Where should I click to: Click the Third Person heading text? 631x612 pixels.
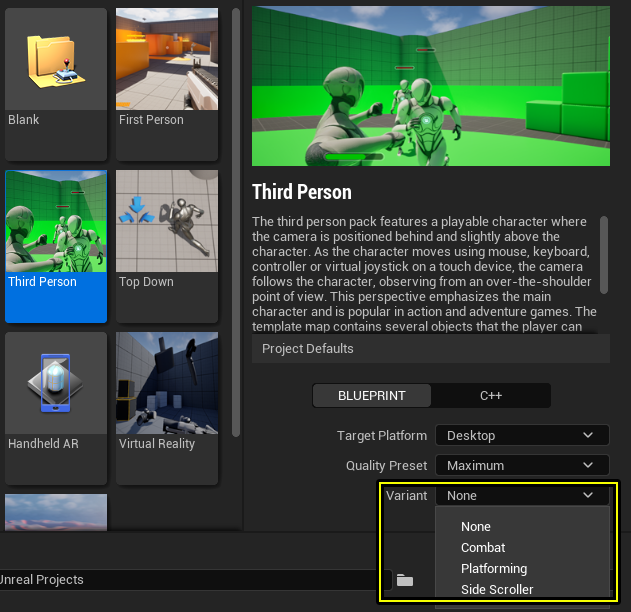(x=302, y=192)
